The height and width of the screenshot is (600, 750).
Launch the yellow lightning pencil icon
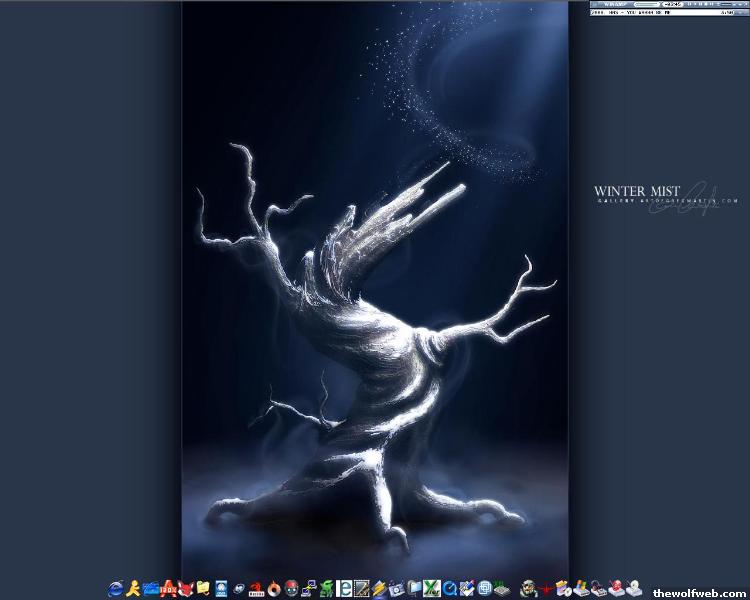[x=379, y=588]
